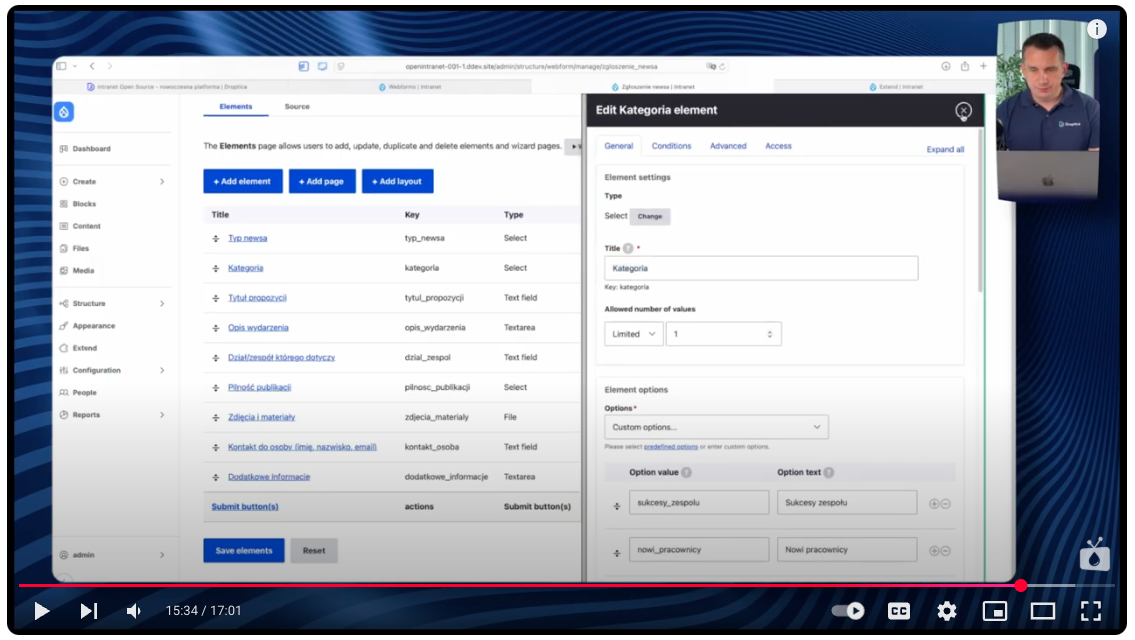This screenshot has width=1135, height=640.
Task: Open the Limited values dropdown
Action: click(x=633, y=334)
